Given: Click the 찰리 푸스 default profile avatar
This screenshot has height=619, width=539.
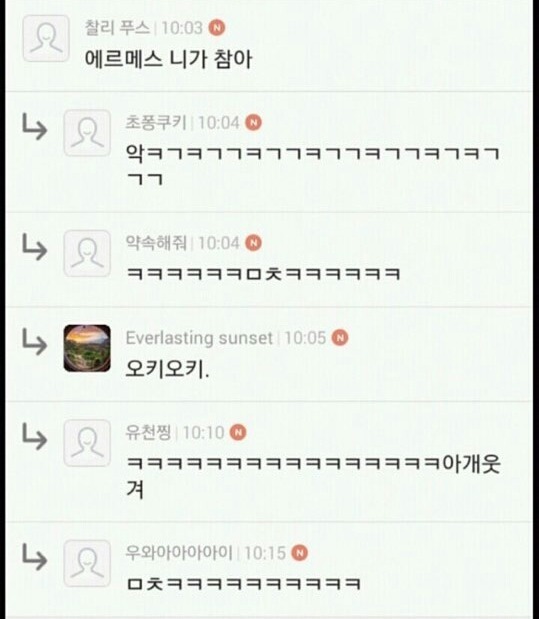Looking at the screenshot, I should [46, 38].
